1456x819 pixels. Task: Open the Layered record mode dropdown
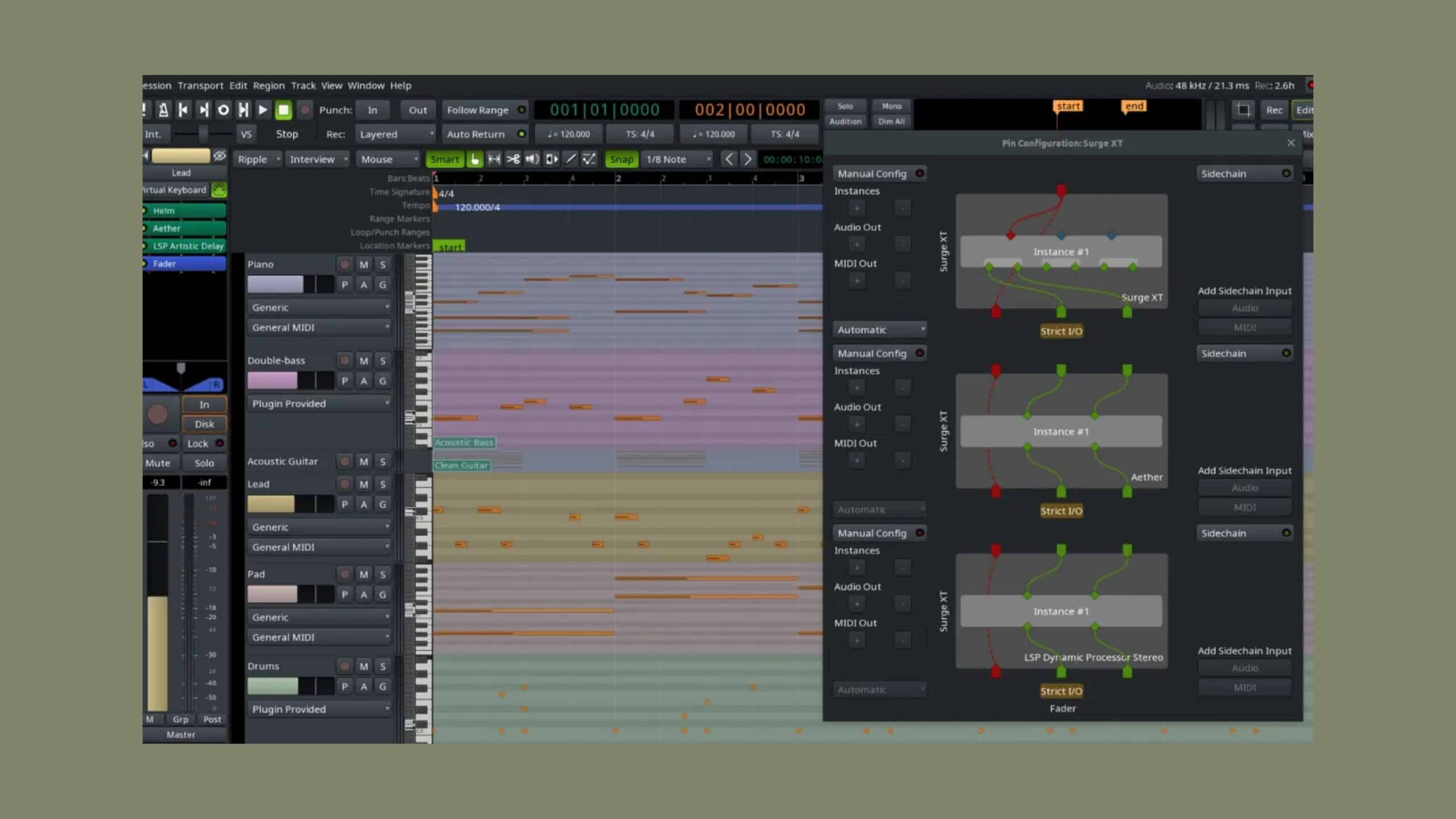click(x=395, y=134)
